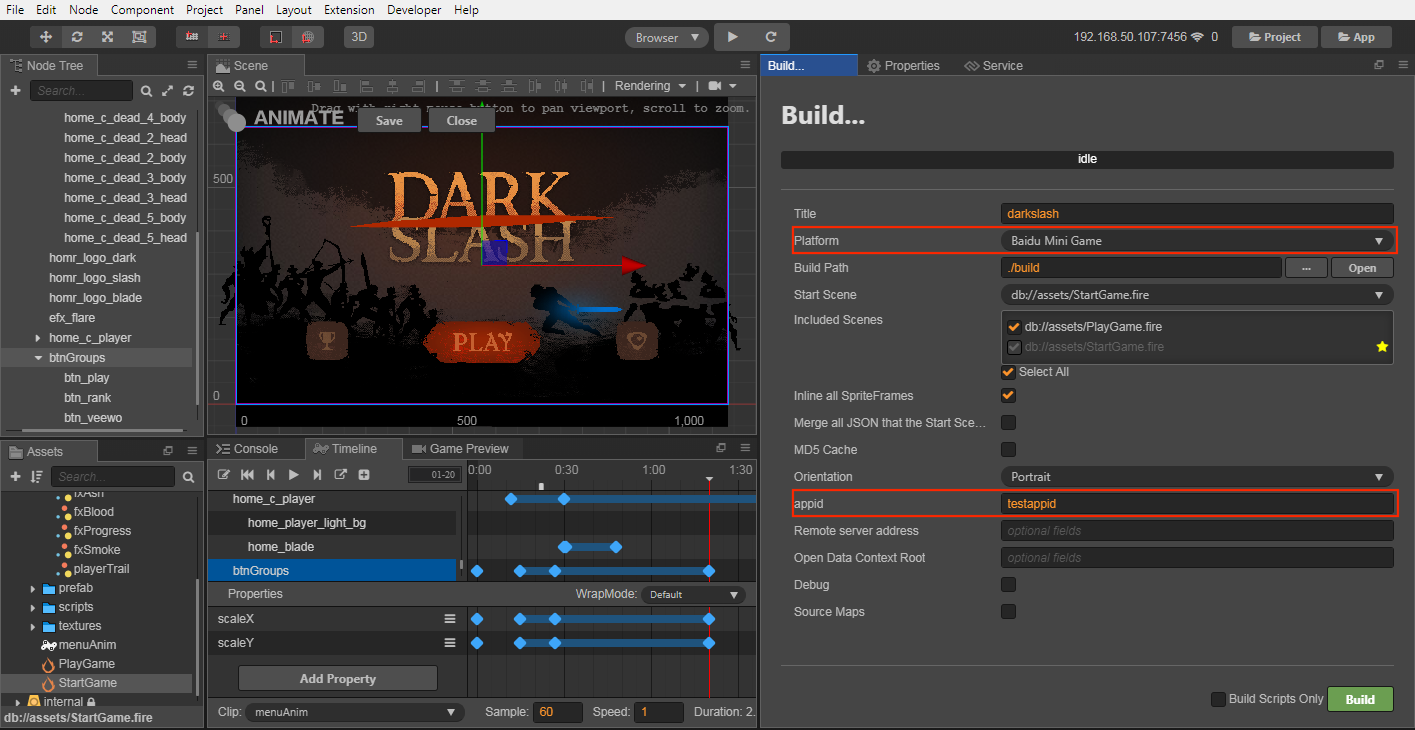This screenshot has width=1415, height=730.
Task: Collapse the btnGroups node
Action: 38,358
